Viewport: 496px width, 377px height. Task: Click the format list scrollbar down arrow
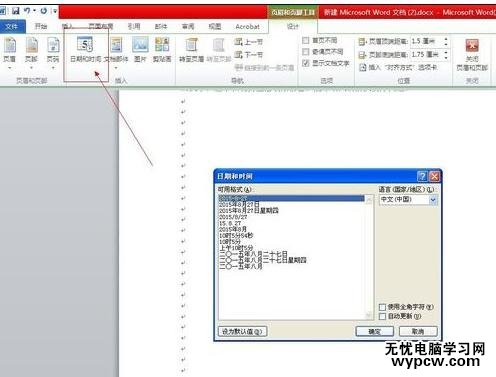369,315
